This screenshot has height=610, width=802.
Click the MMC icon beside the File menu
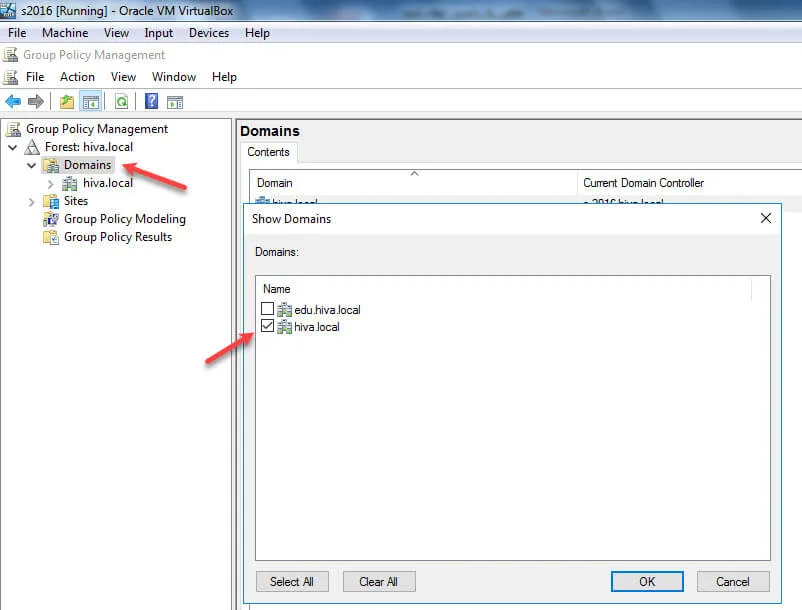point(11,77)
